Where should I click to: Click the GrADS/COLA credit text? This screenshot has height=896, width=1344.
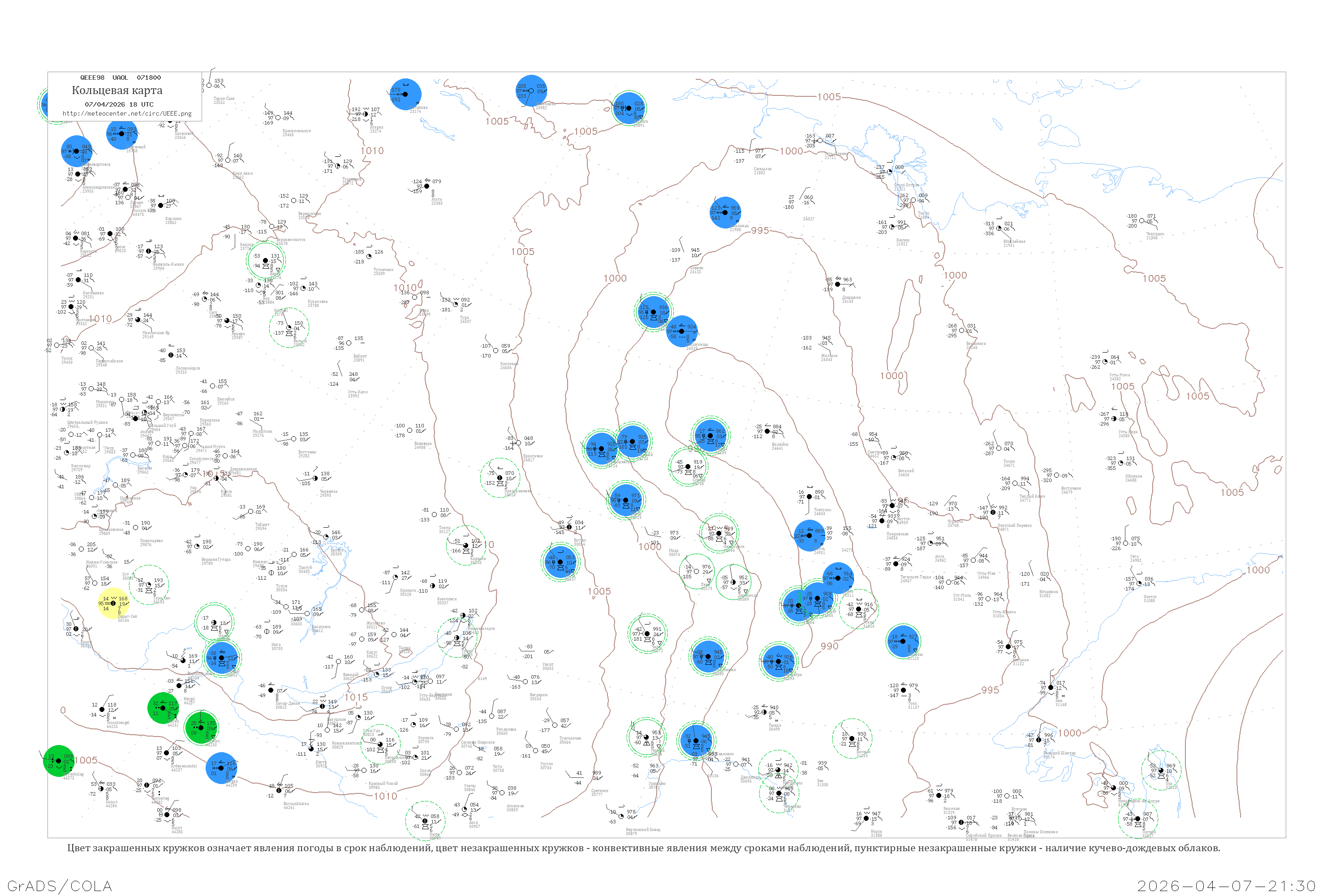[x=60, y=886]
